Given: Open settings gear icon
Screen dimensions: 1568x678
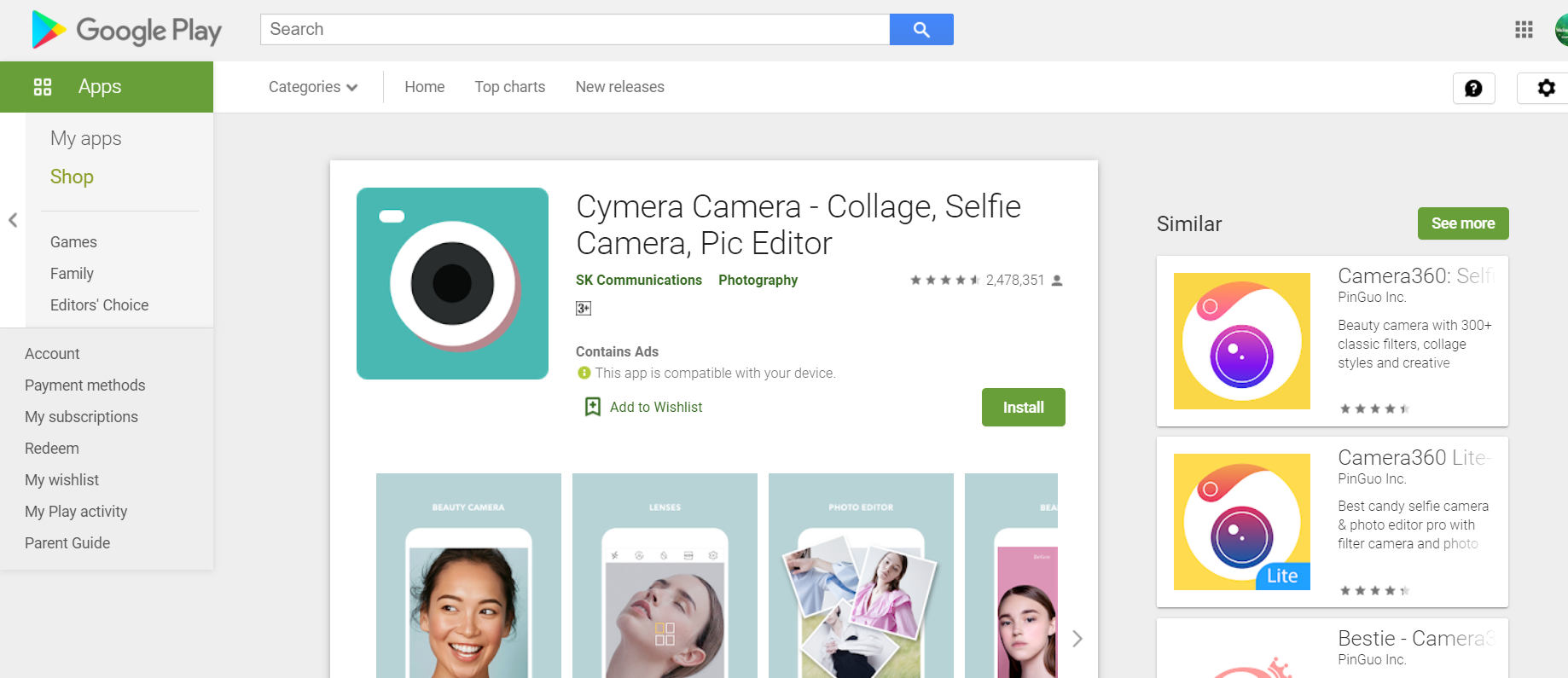Looking at the screenshot, I should pos(1546,88).
